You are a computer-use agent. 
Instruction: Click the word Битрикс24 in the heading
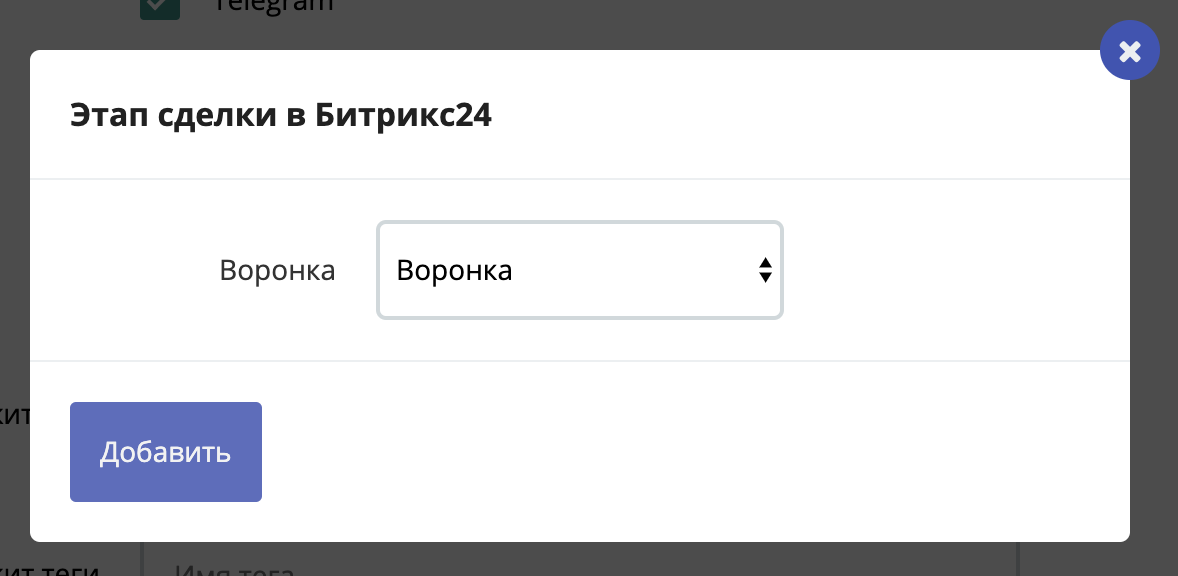(x=403, y=116)
